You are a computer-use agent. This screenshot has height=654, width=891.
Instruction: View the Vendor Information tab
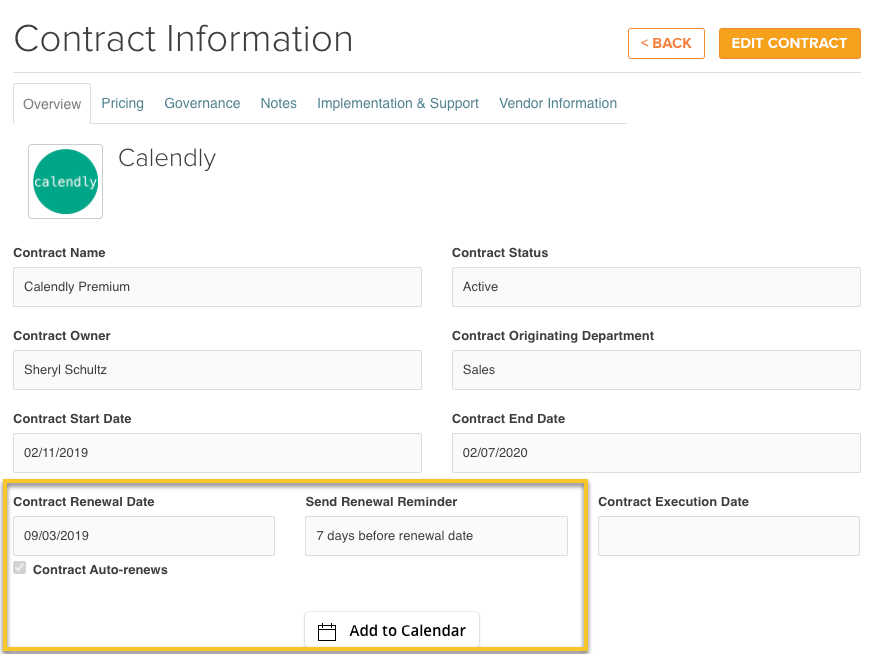[x=558, y=103]
